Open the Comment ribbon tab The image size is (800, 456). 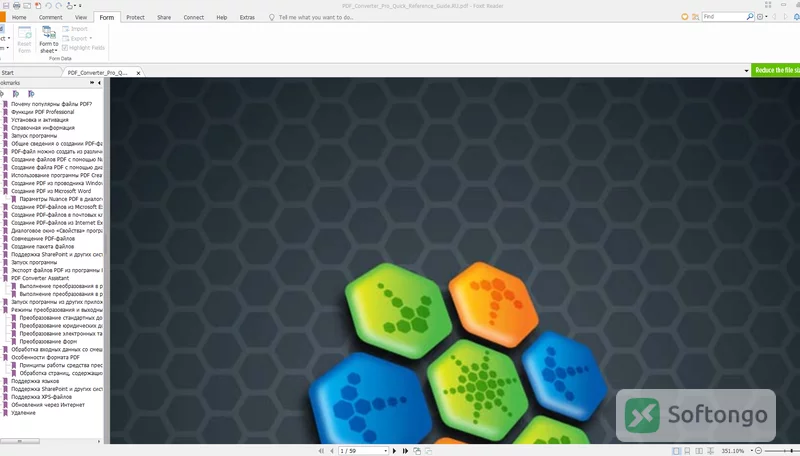tap(51, 17)
